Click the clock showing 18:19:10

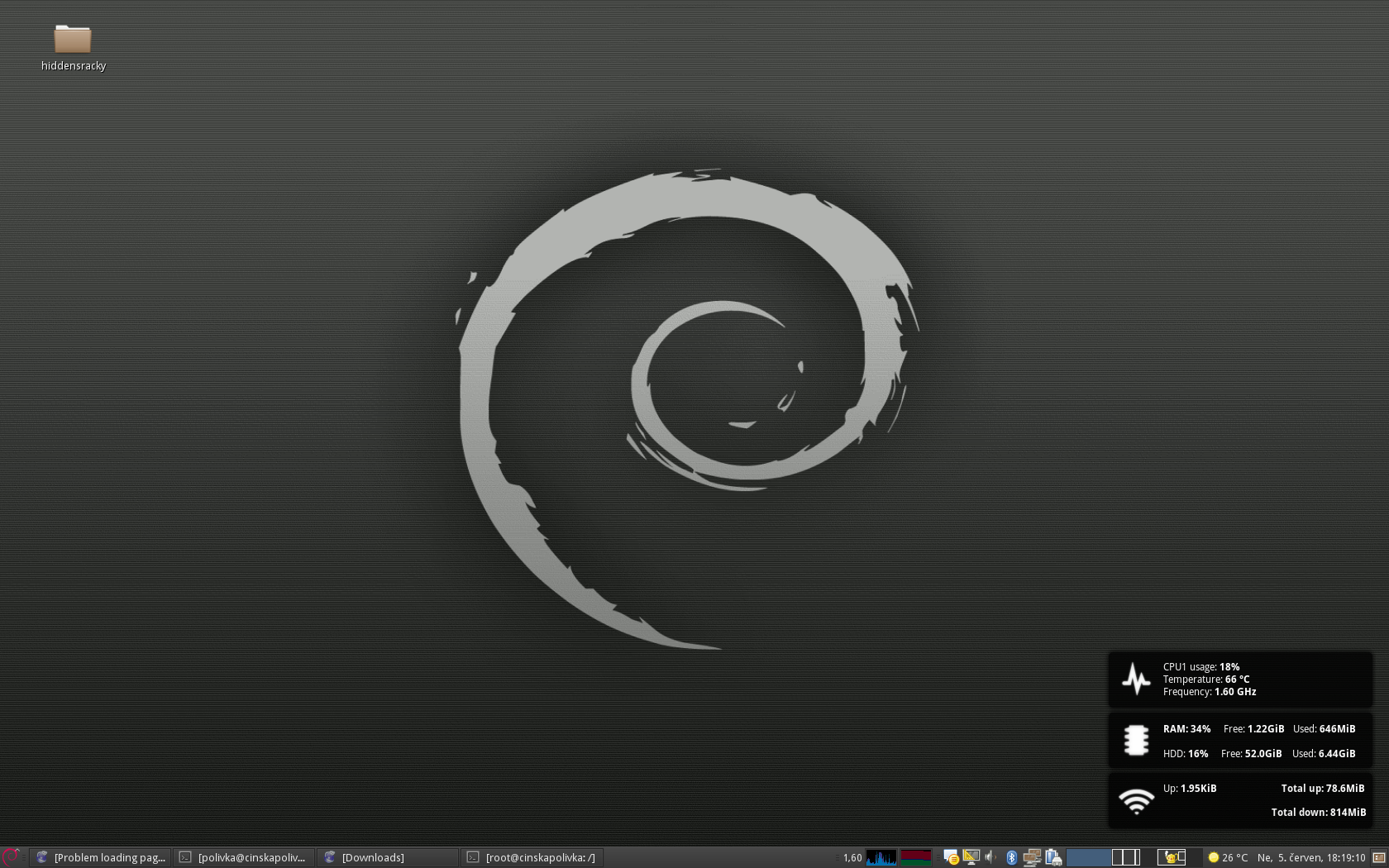click(1310, 857)
